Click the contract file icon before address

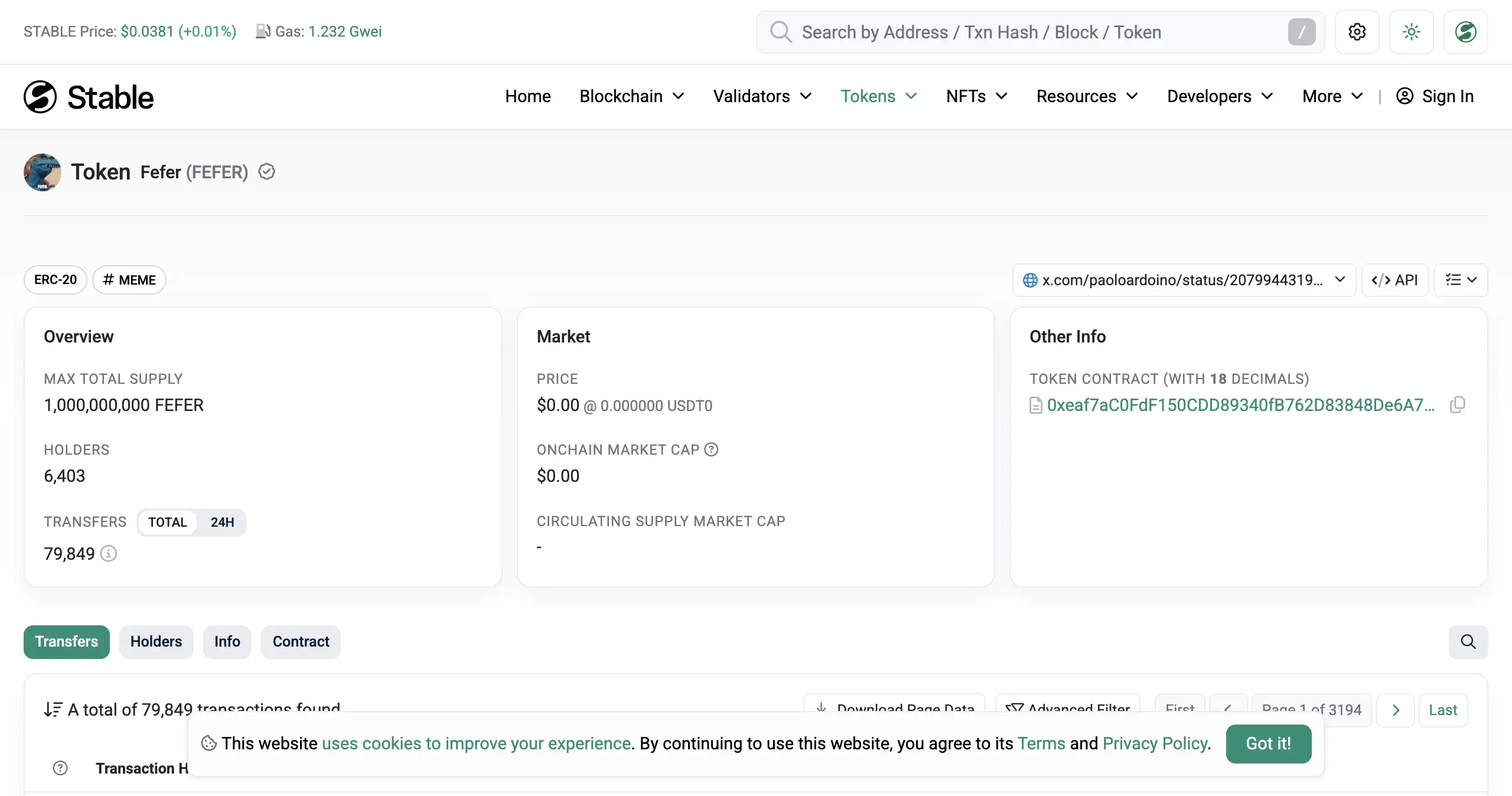click(x=1036, y=406)
